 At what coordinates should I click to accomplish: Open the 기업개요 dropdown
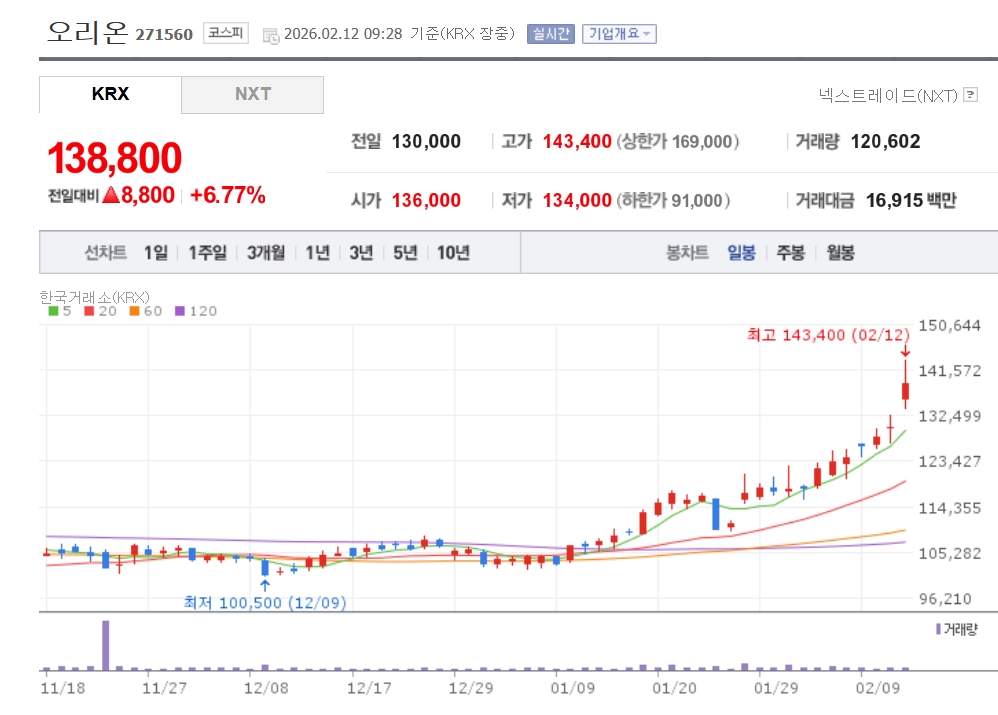[619, 34]
